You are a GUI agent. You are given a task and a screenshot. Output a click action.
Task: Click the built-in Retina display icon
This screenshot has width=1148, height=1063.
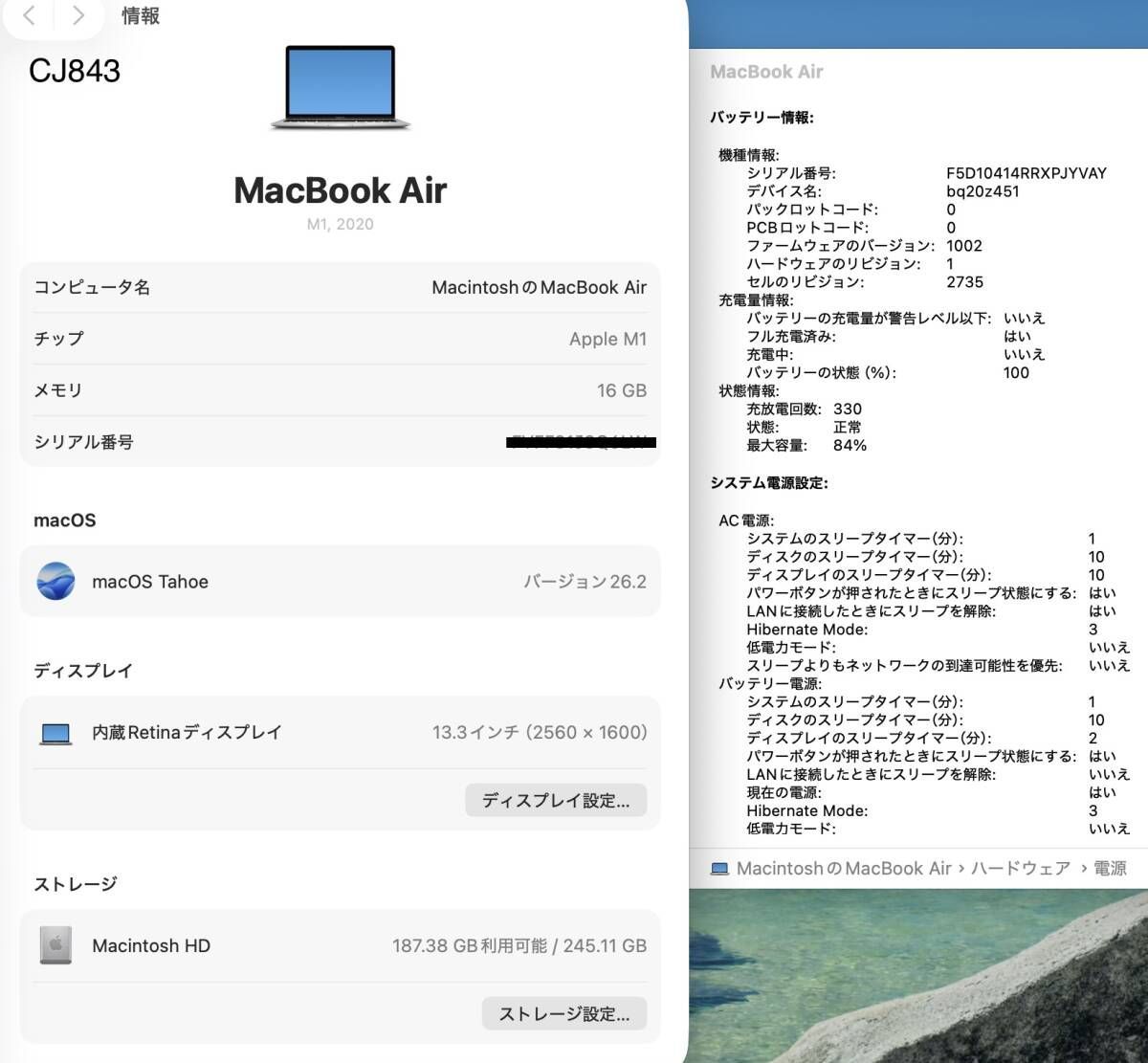[x=55, y=734]
